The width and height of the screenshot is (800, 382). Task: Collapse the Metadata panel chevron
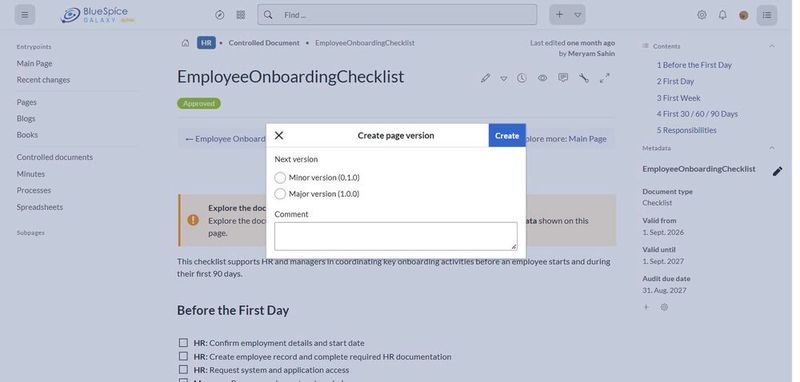[x=772, y=148]
